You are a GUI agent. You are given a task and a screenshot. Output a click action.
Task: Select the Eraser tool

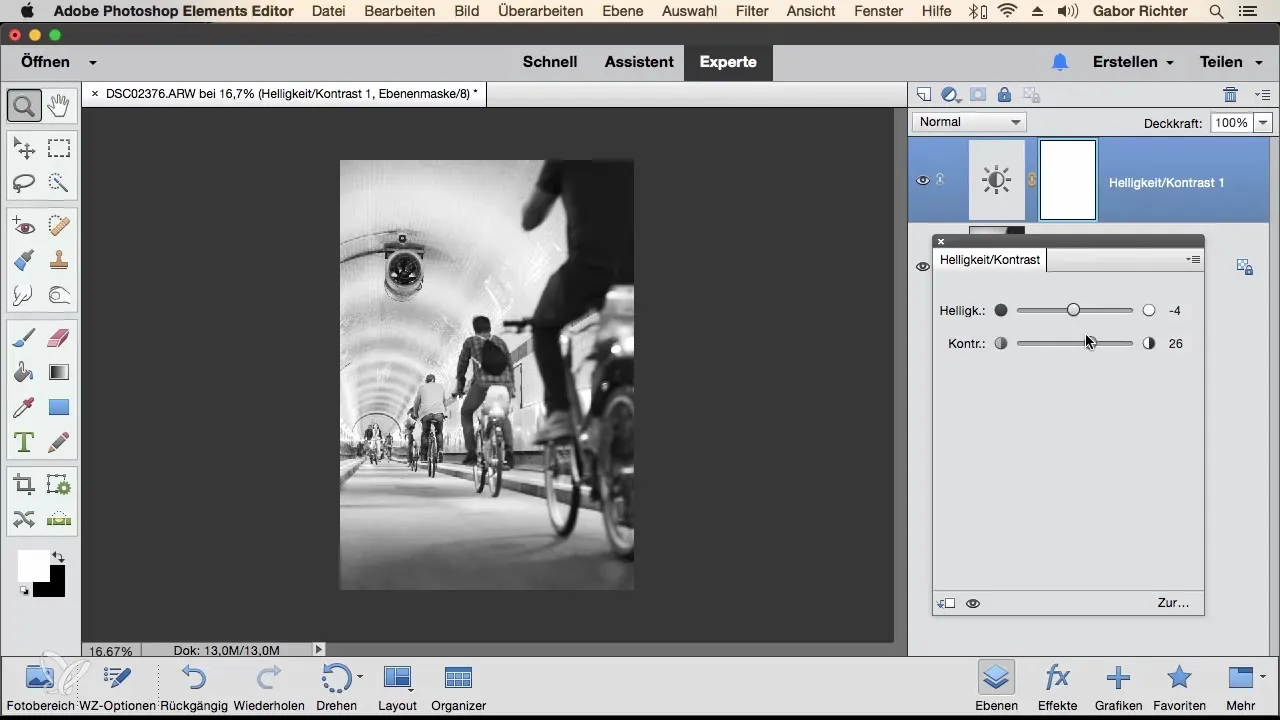[59, 339]
